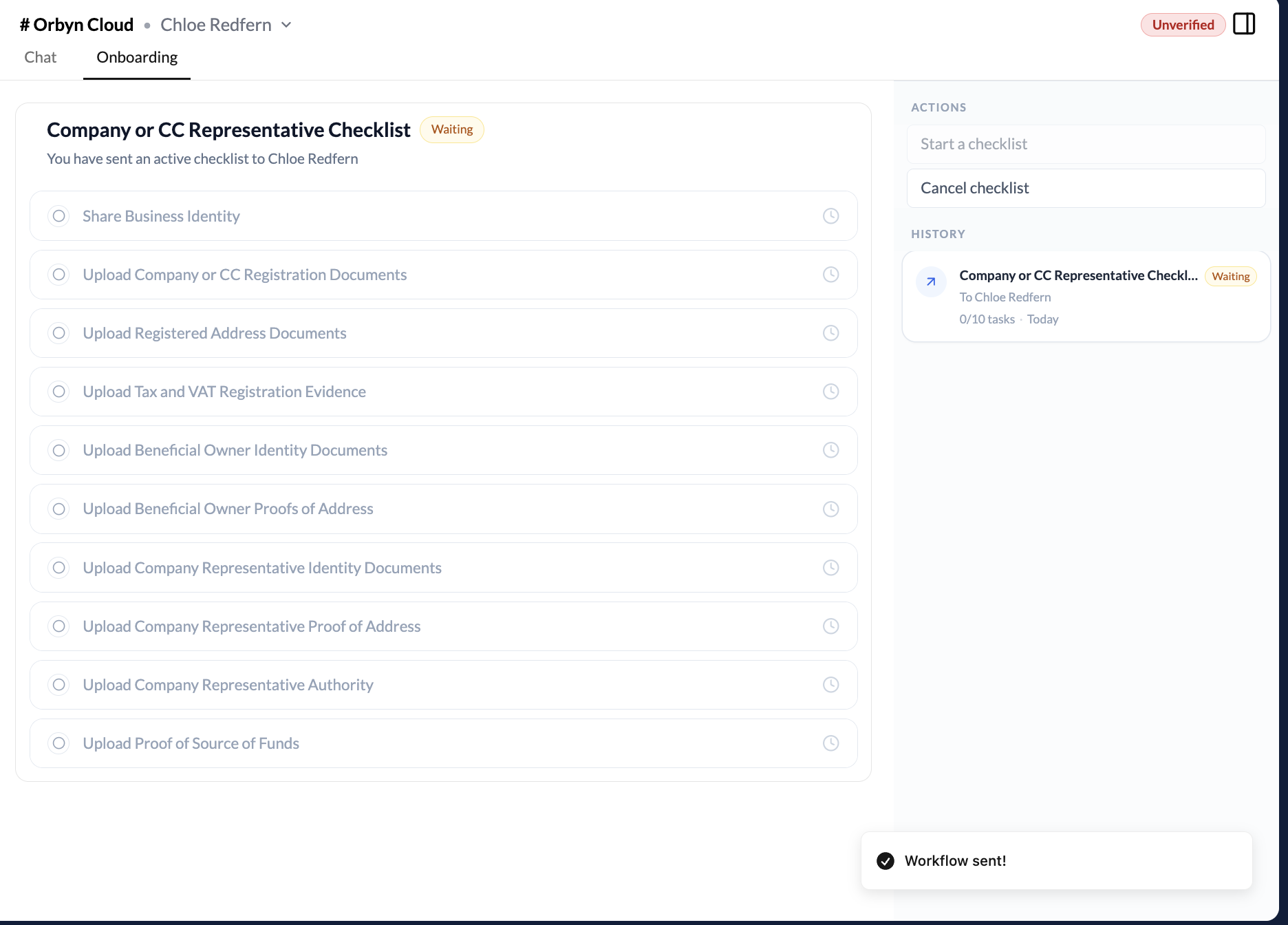Click the clock icon on Upload Tax and VAT Registration Evidence
This screenshot has width=1288, height=925.
[x=830, y=392]
